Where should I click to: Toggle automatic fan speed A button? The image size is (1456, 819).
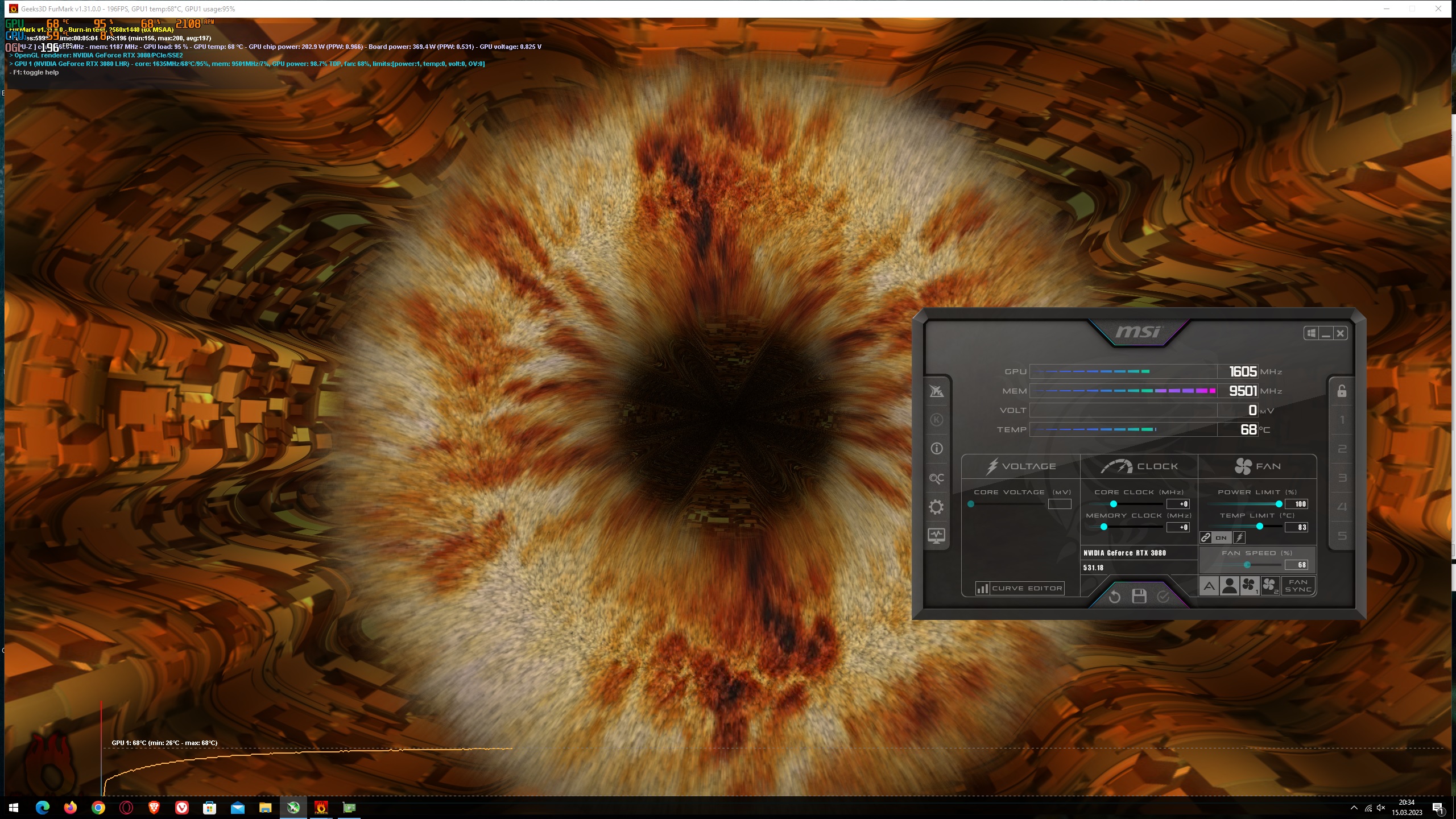point(1209,586)
